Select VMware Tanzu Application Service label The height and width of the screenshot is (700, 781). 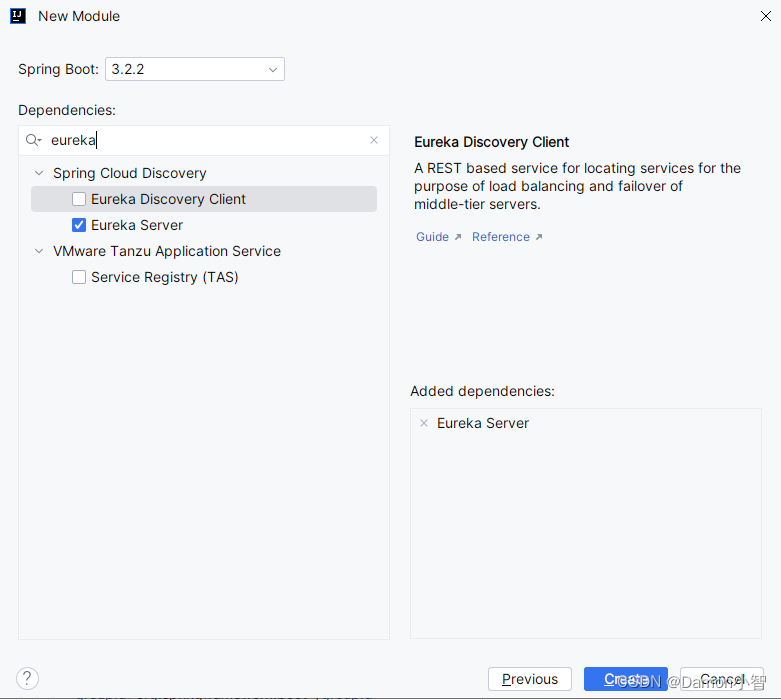tap(167, 251)
